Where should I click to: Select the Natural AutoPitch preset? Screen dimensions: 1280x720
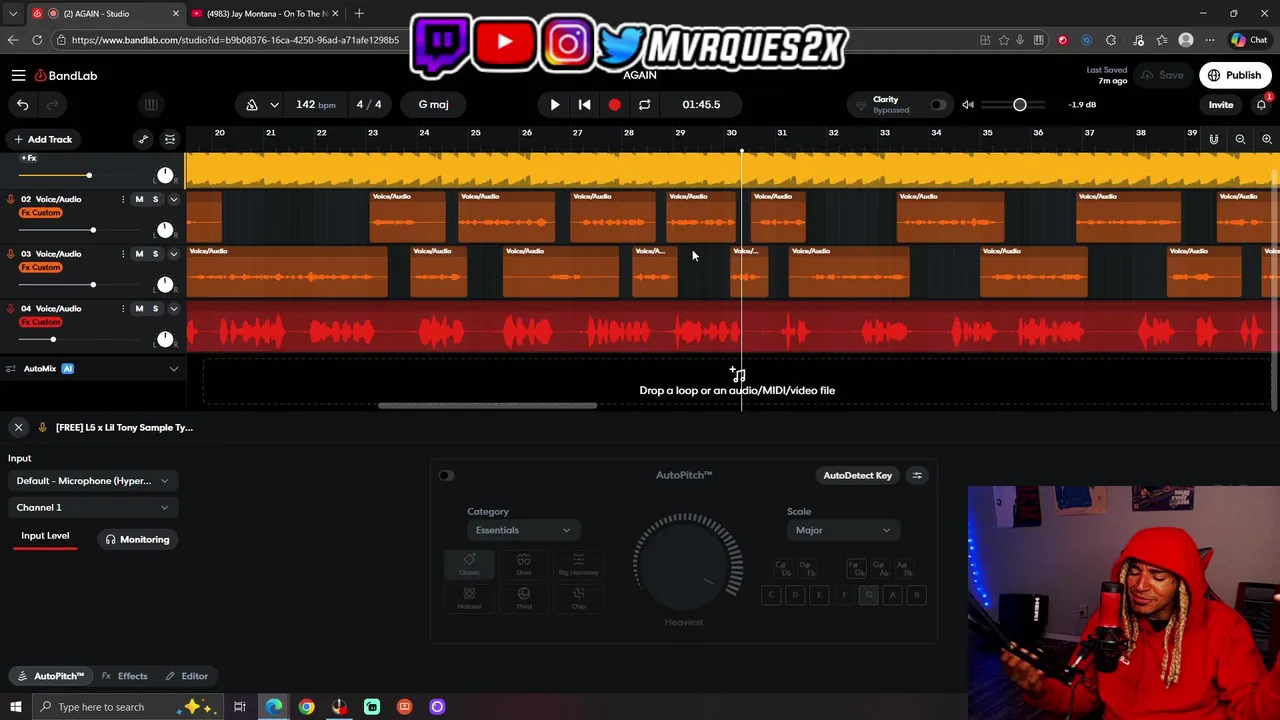pos(469,598)
